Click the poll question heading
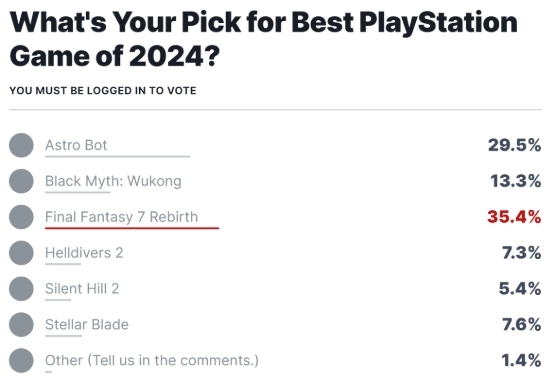Screen dimensions: 555x385 click(x=264, y=39)
